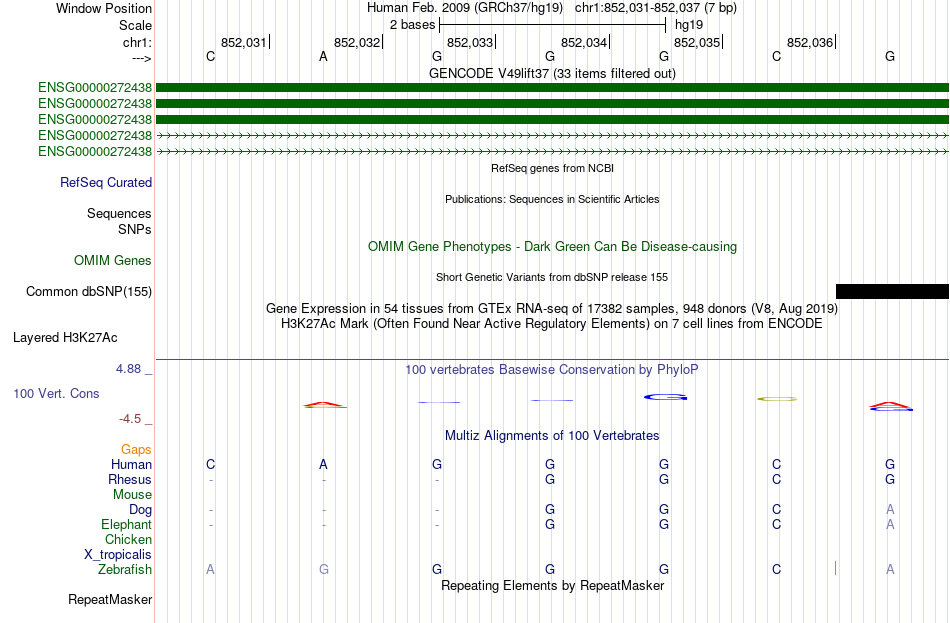Click the A base in the Elephant row

890,524
